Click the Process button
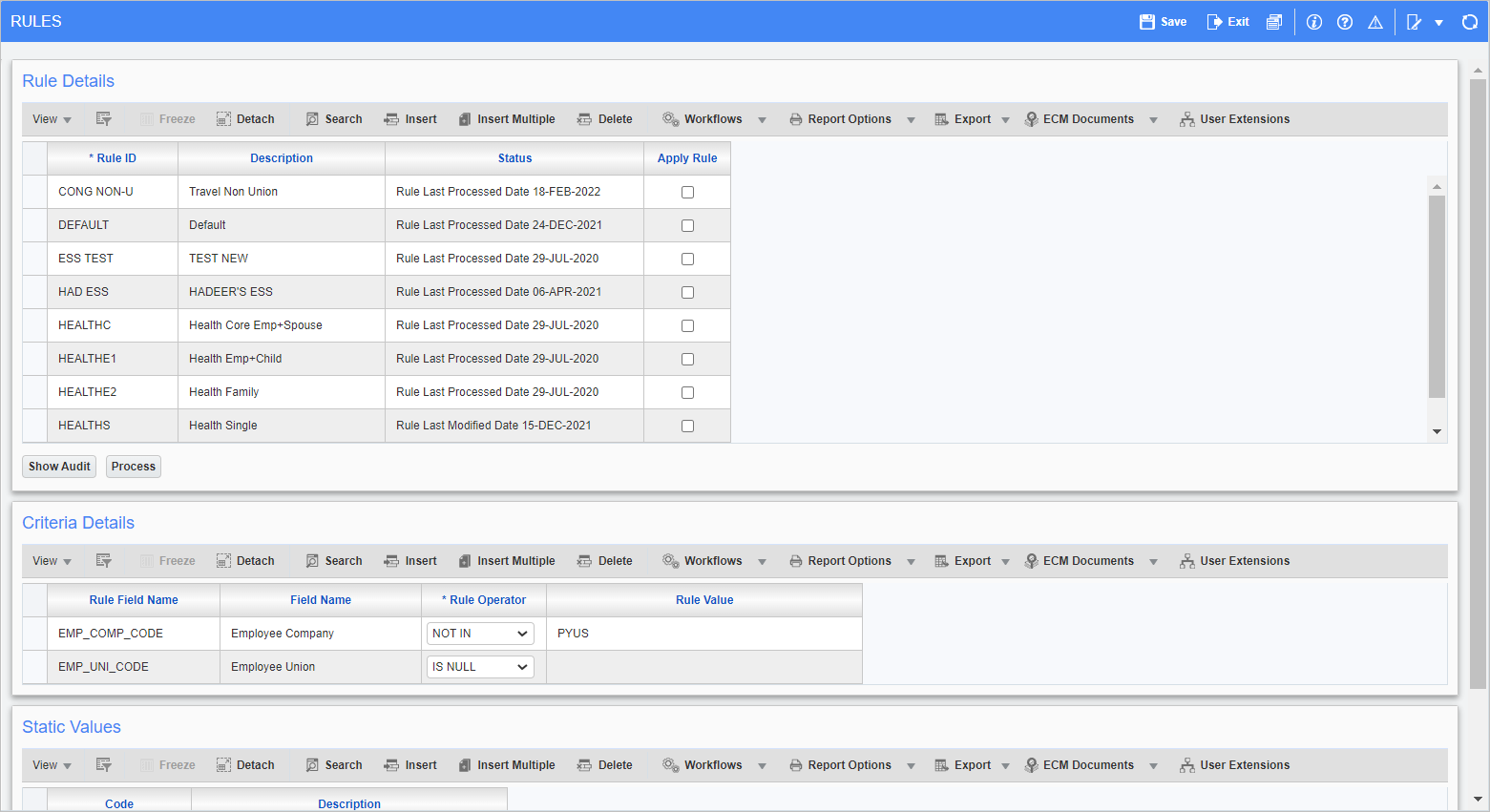This screenshot has width=1490, height=812. [134, 467]
